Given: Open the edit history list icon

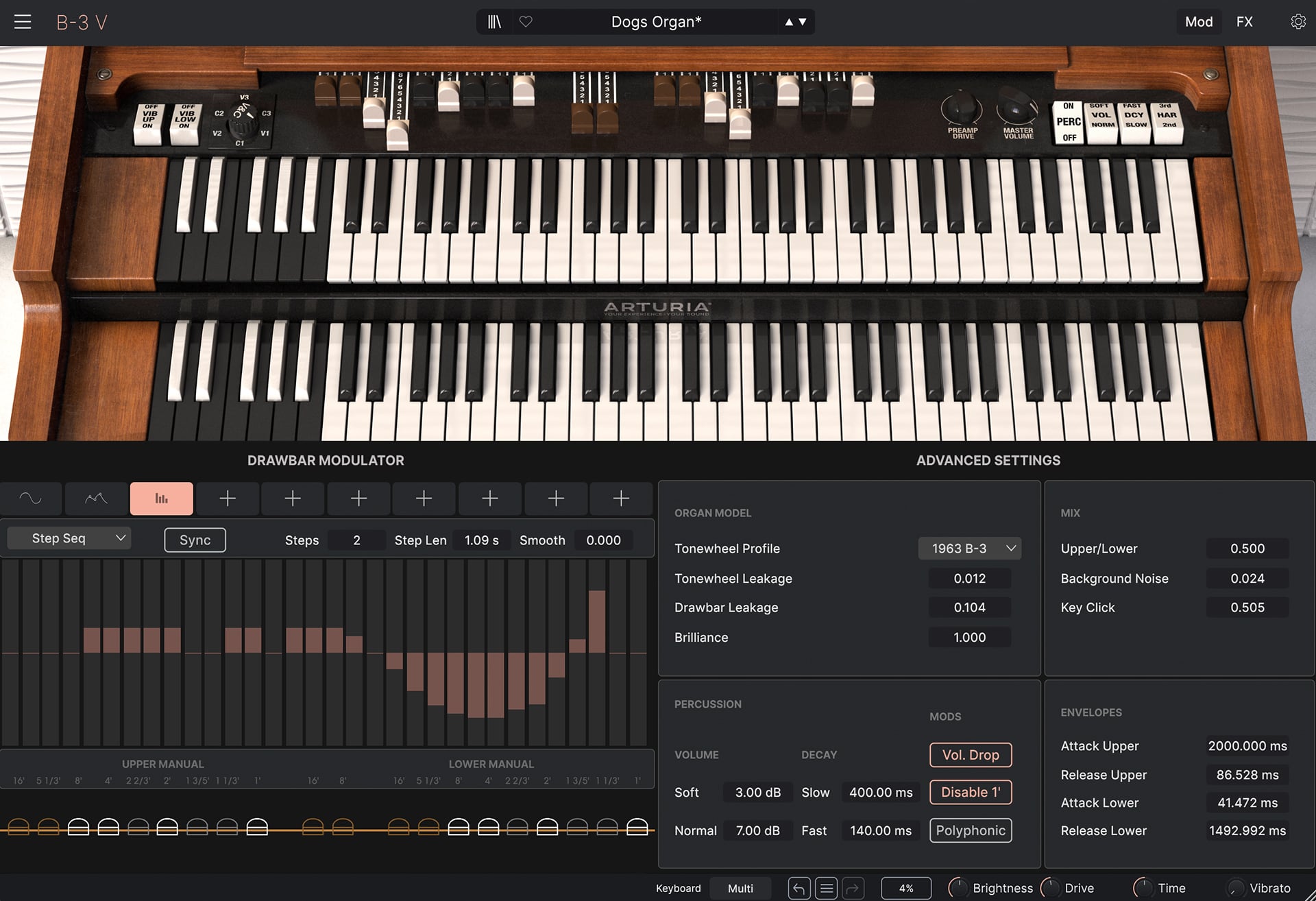Looking at the screenshot, I should [x=827, y=889].
